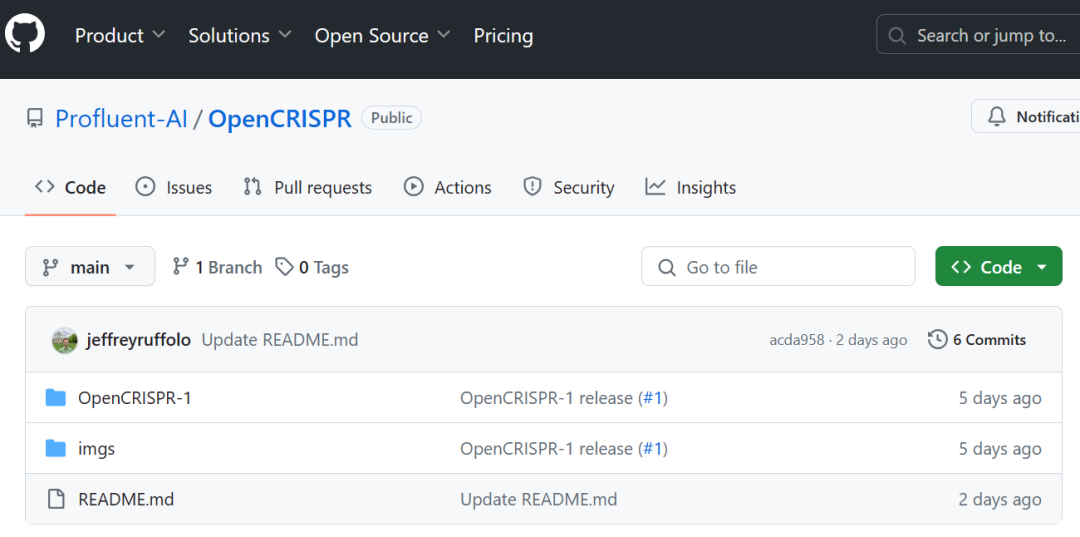Image resolution: width=1080 pixels, height=537 pixels.
Task: Expand the Solutions navigation menu
Action: coord(240,36)
